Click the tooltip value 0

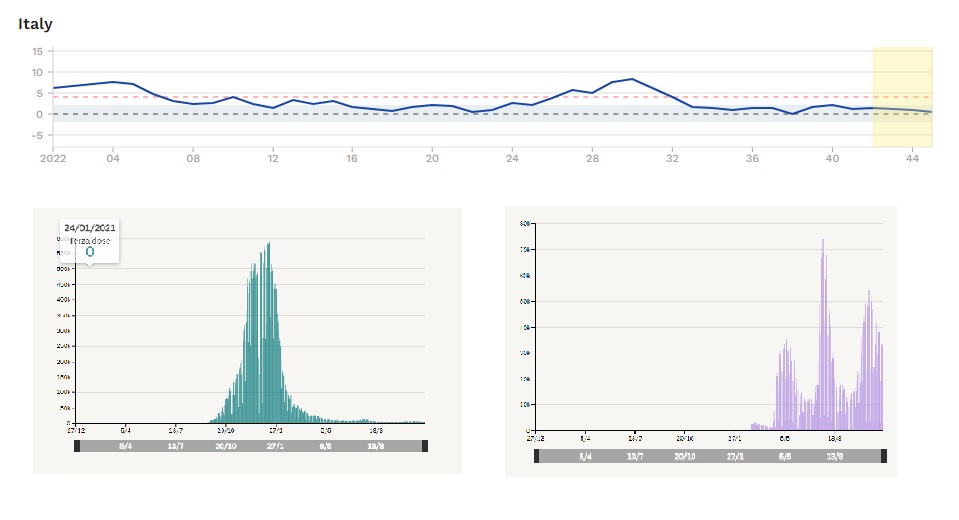90,252
